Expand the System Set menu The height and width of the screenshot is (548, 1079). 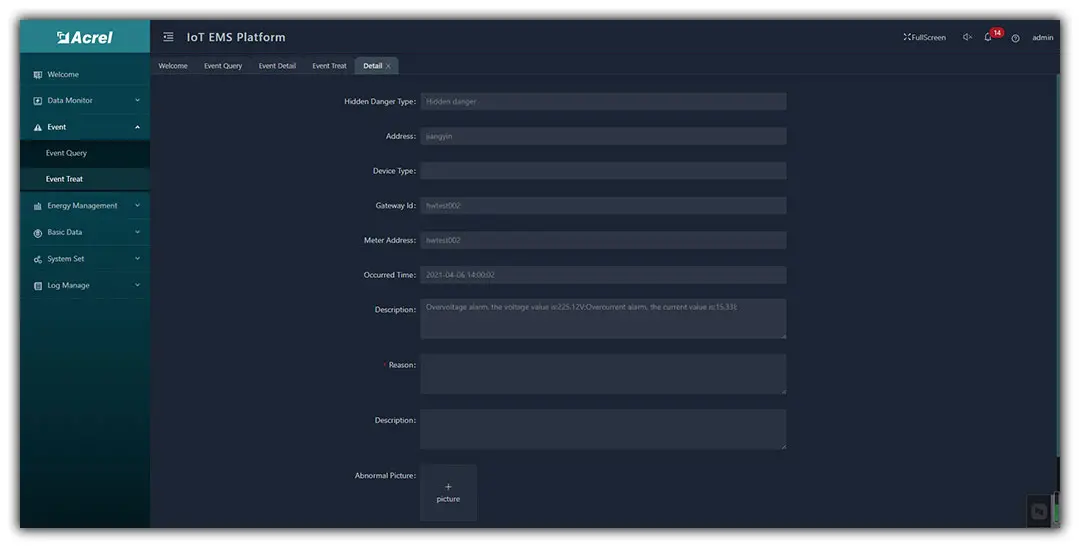[x=137, y=259]
